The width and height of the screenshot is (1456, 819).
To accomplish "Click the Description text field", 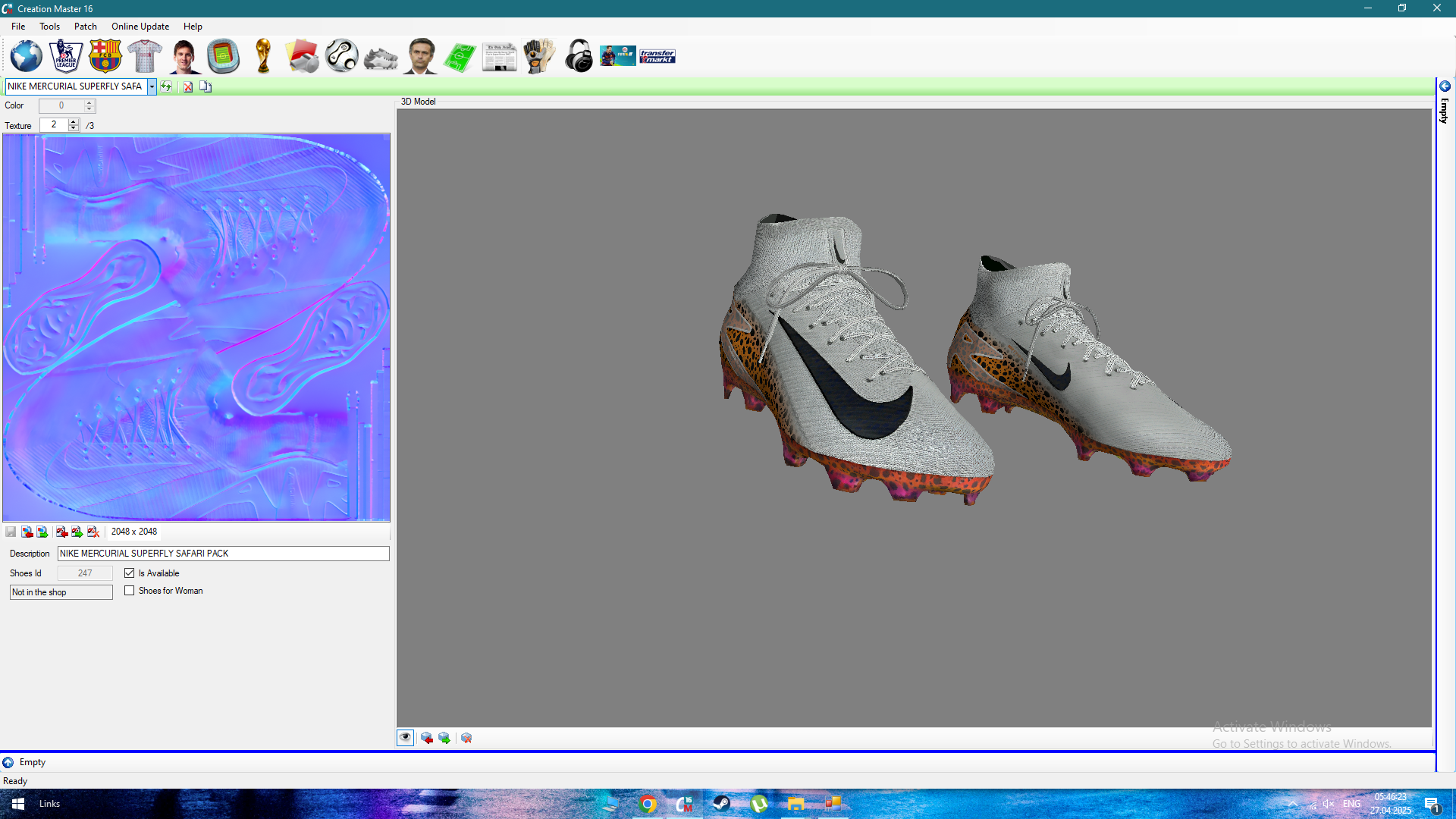I will click(x=224, y=554).
